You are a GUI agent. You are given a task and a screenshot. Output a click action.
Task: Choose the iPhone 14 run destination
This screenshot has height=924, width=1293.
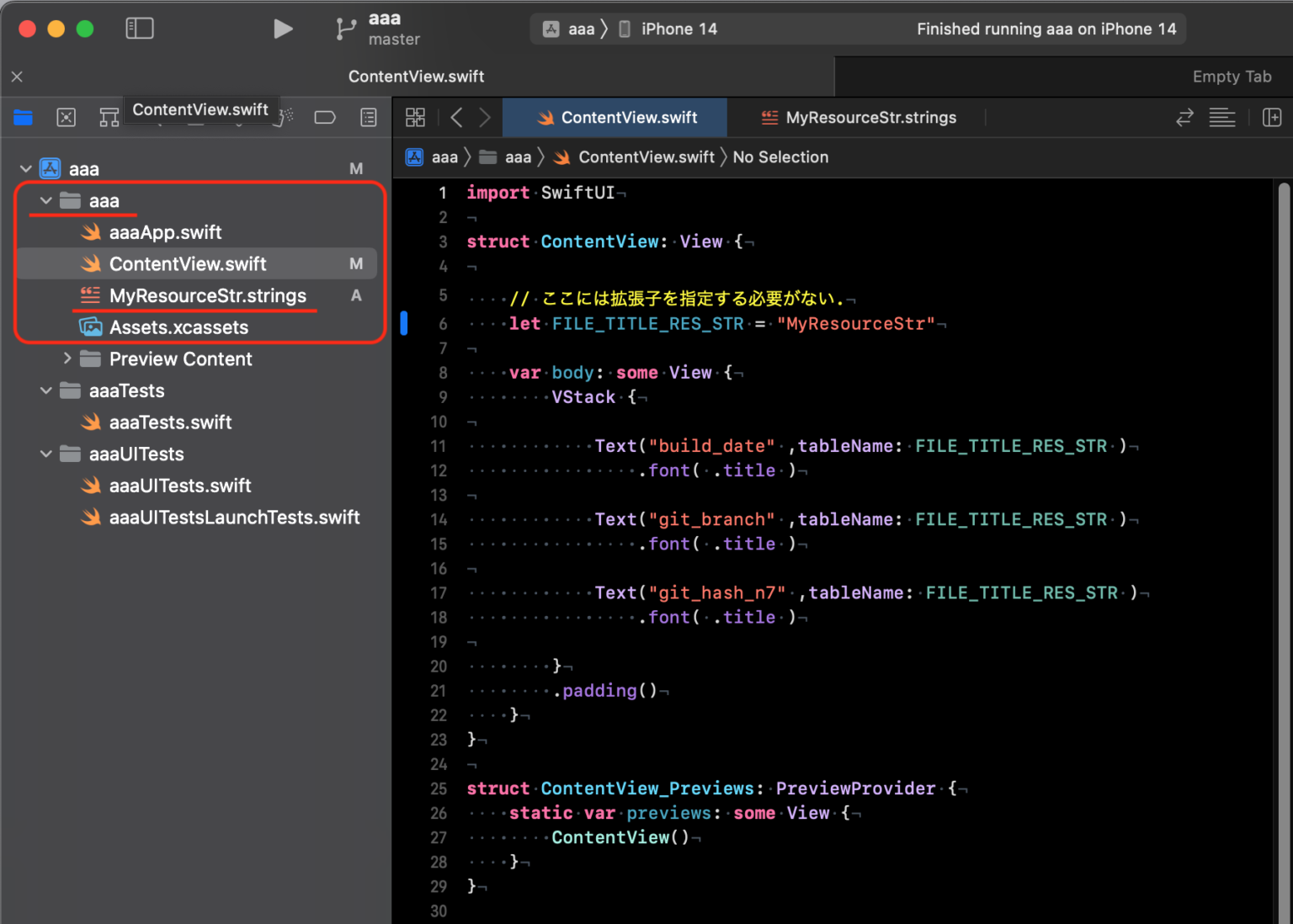tap(678, 29)
